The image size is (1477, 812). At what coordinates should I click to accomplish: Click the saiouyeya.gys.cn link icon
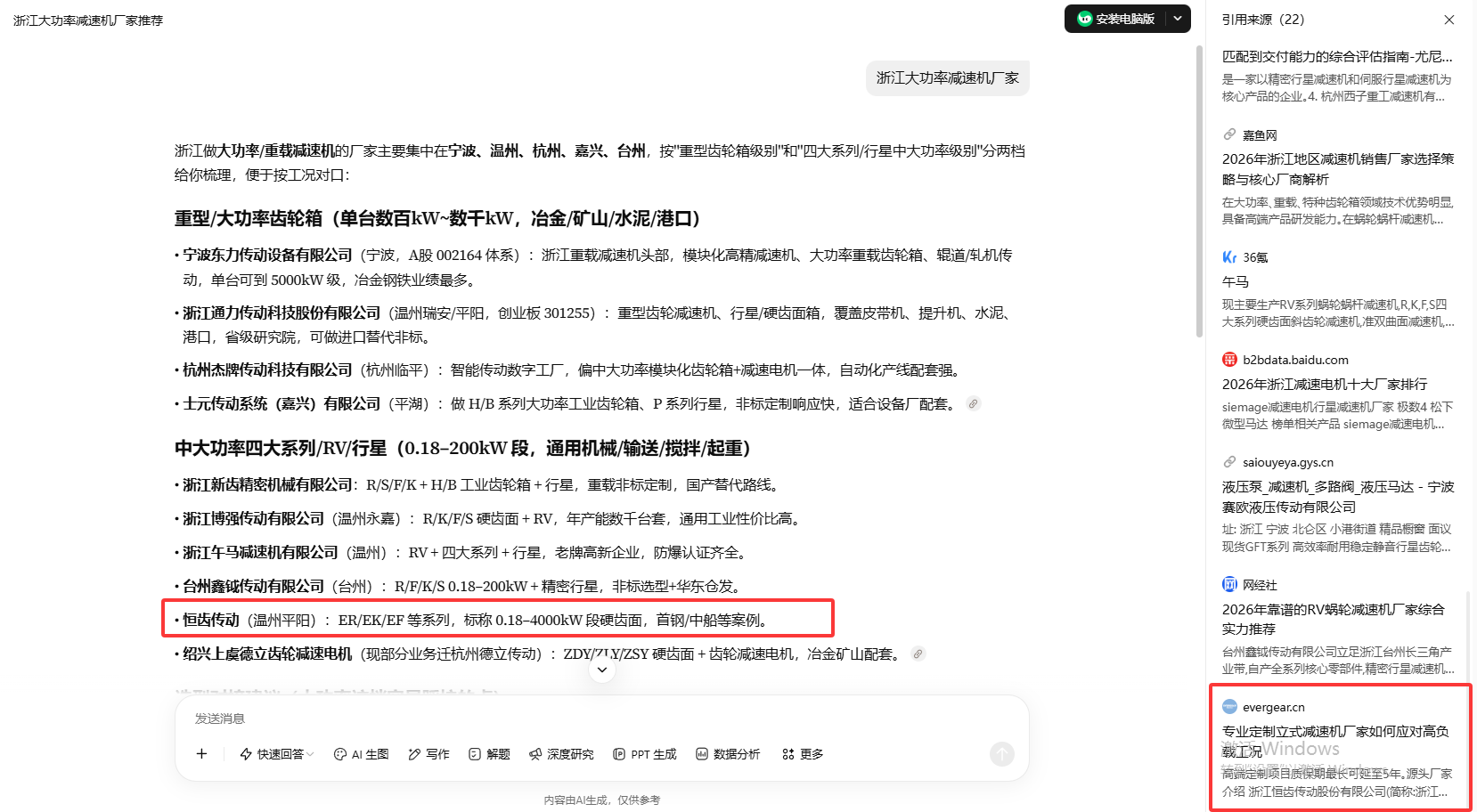coord(1229,462)
